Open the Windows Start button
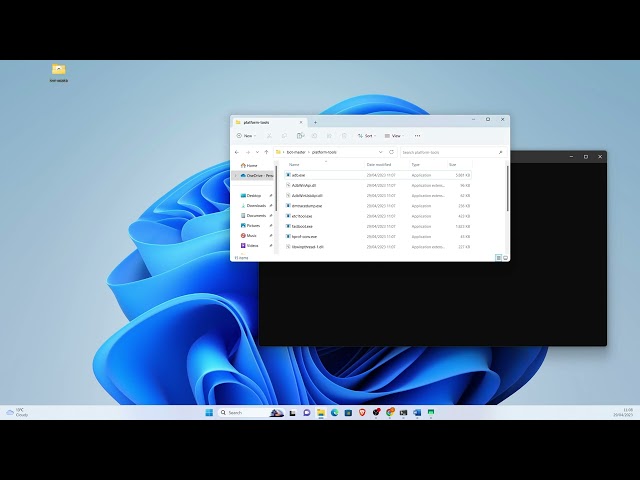This screenshot has width=640, height=480. [209, 413]
